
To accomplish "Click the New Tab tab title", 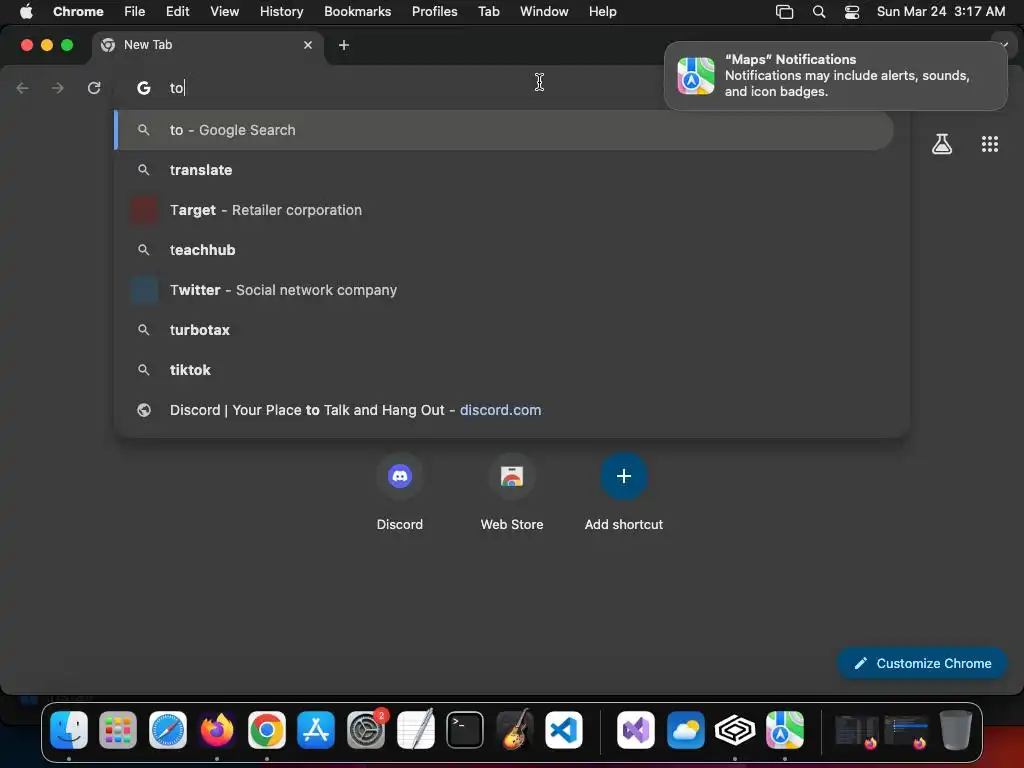I will 148,45.
